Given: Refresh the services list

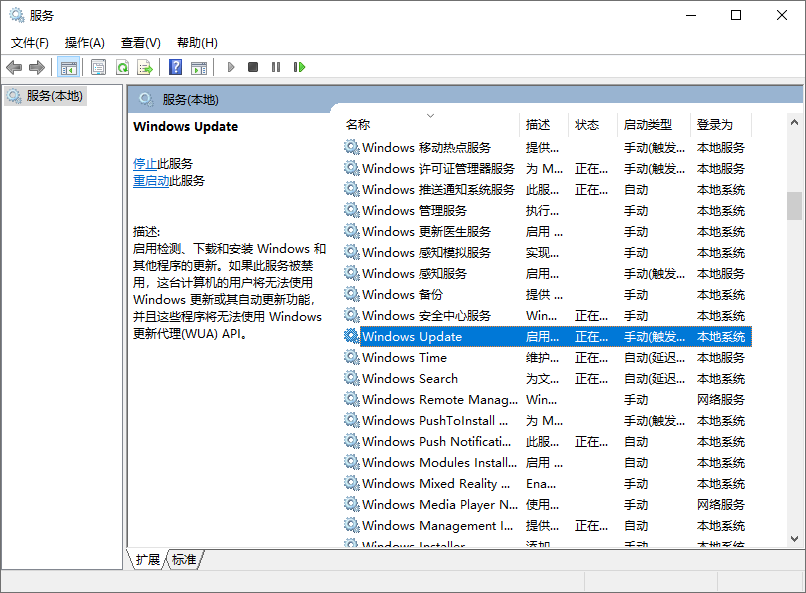Looking at the screenshot, I should (123, 67).
